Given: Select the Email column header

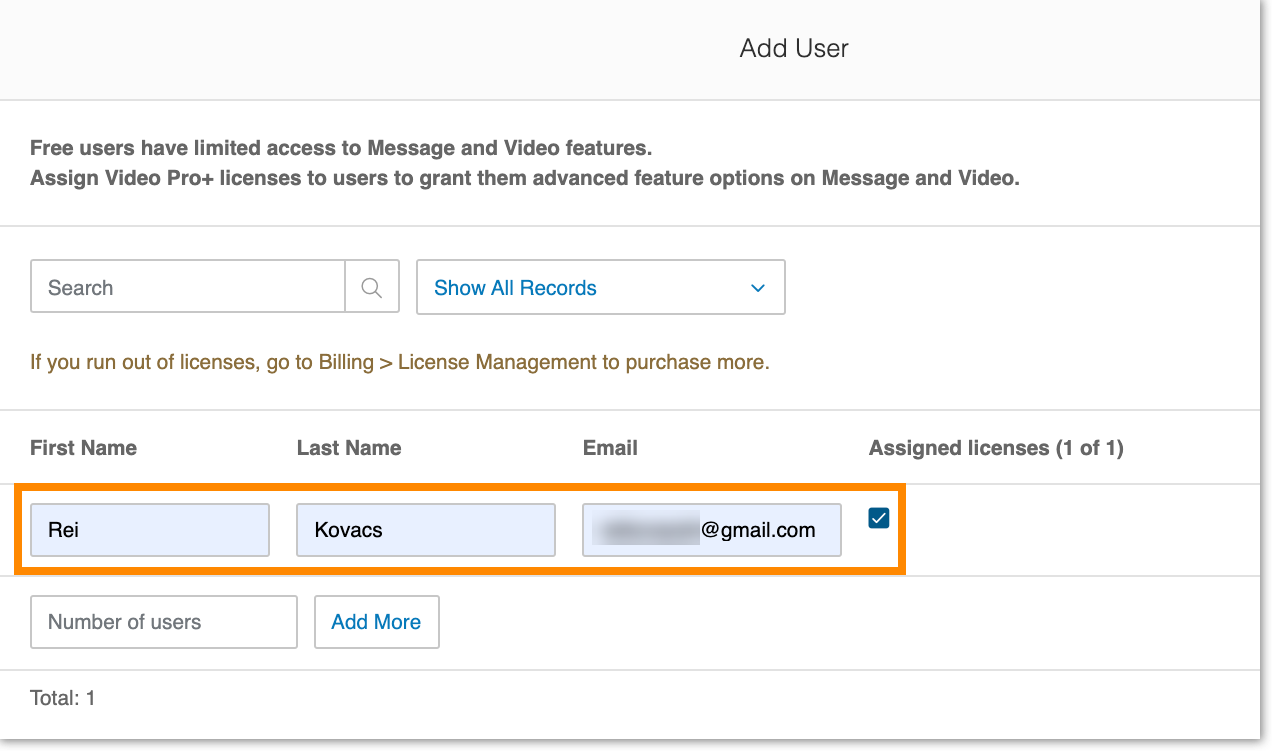Looking at the screenshot, I should pos(610,447).
